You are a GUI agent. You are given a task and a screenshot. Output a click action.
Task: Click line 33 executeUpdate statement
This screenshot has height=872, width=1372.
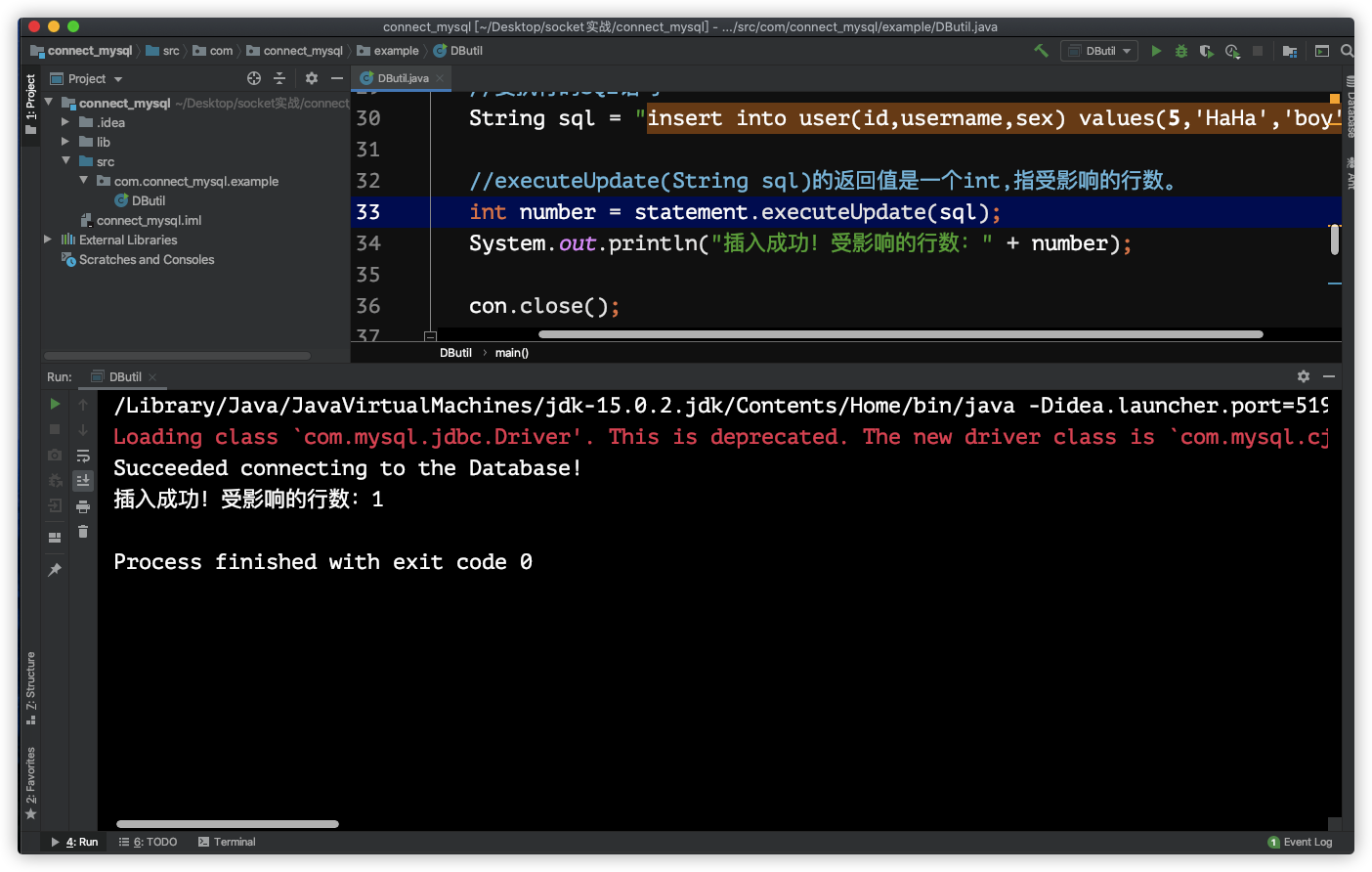pos(735,212)
